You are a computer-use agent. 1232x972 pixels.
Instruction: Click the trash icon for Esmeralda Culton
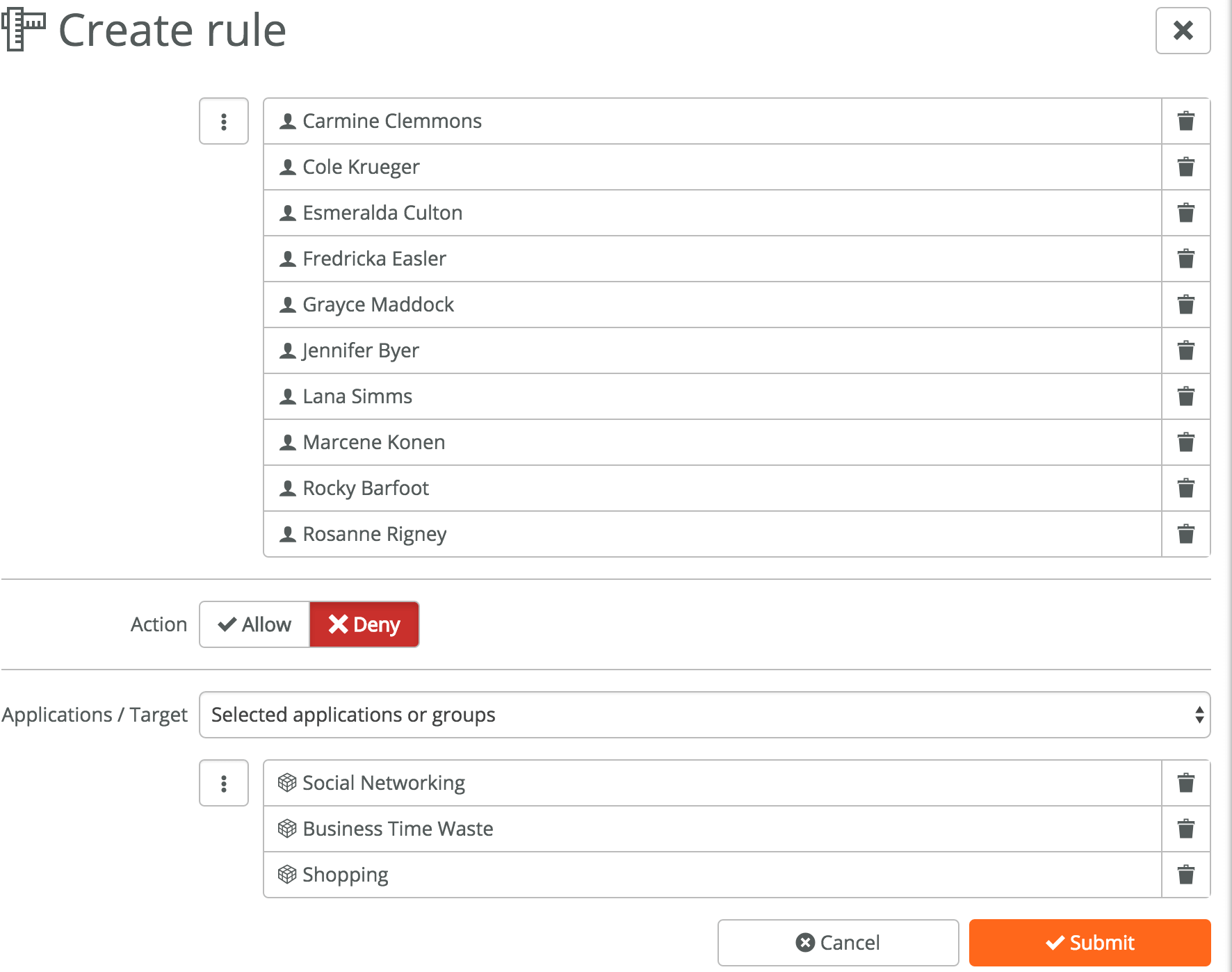click(x=1186, y=213)
